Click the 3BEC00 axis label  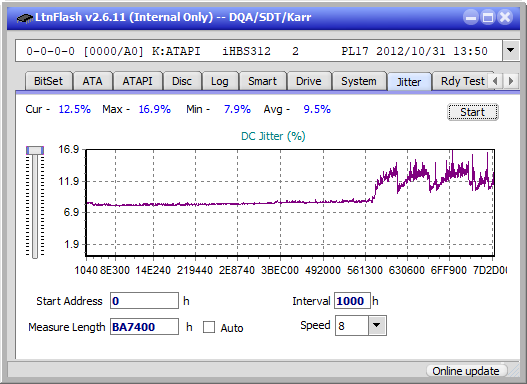(x=280, y=270)
